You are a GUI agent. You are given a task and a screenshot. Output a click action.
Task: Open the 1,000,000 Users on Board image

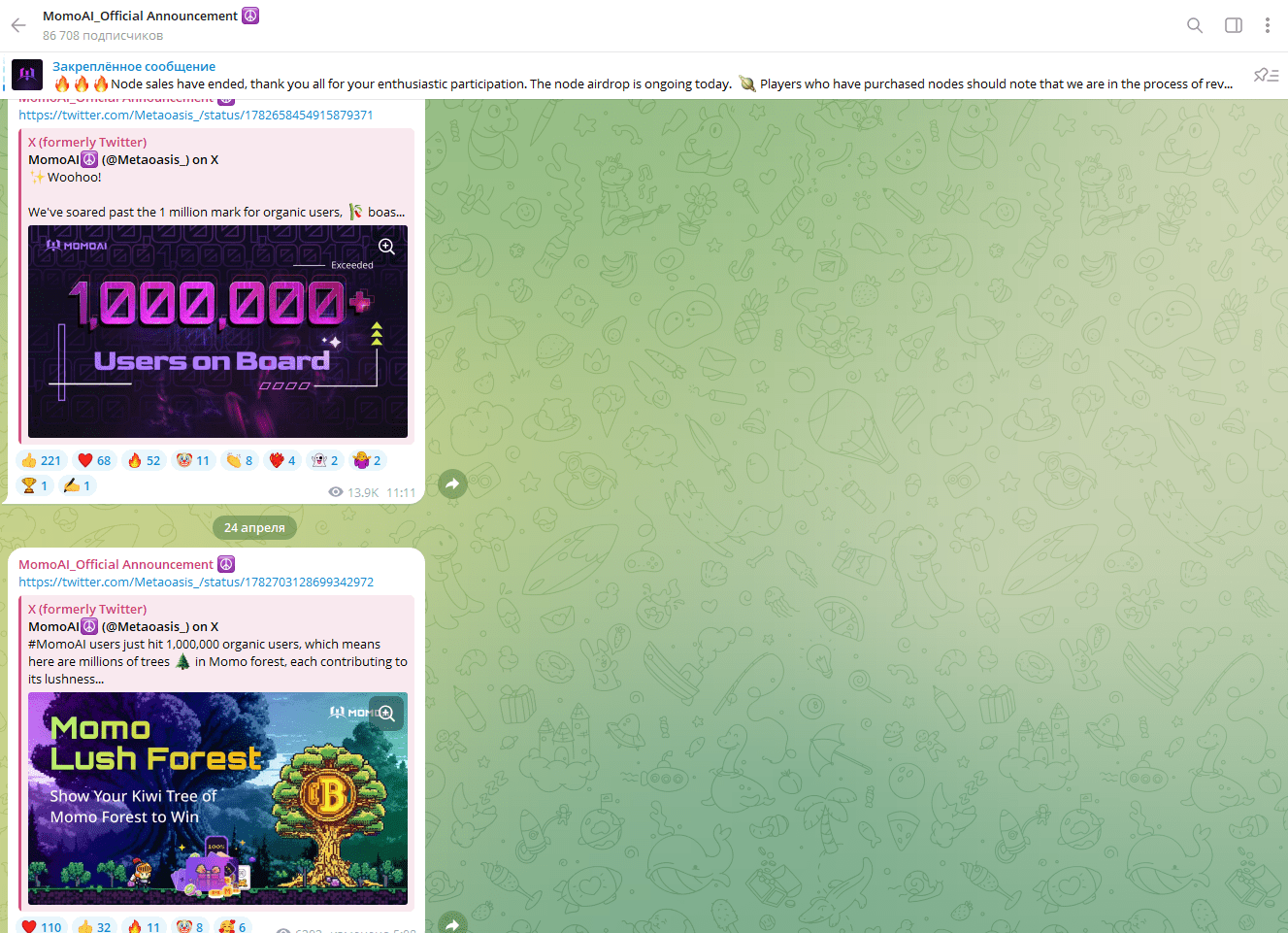click(217, 332)
